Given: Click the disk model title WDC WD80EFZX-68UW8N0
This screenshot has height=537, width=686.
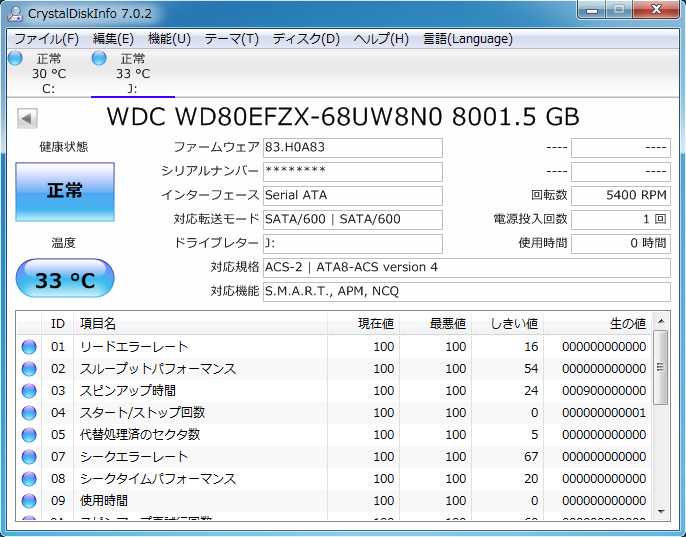Looking at the screenshot, I should pos(275,117).
